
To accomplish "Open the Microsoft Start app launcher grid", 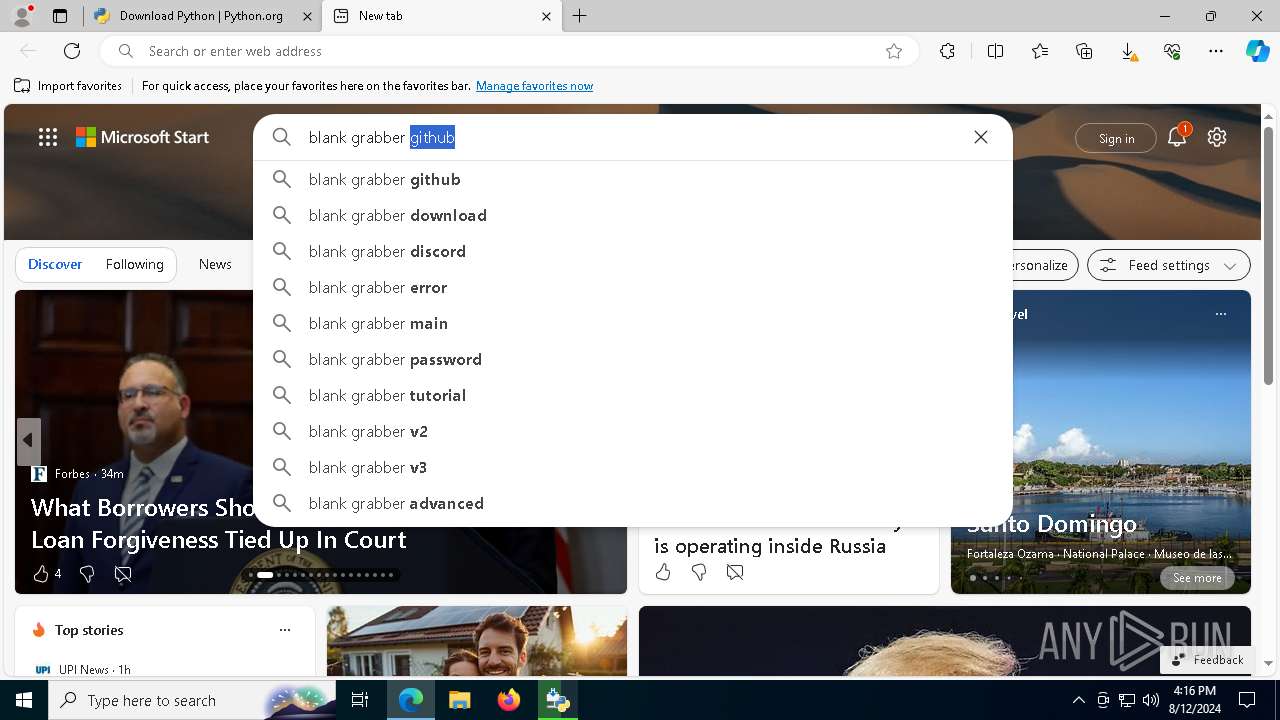I will (48, 137).
